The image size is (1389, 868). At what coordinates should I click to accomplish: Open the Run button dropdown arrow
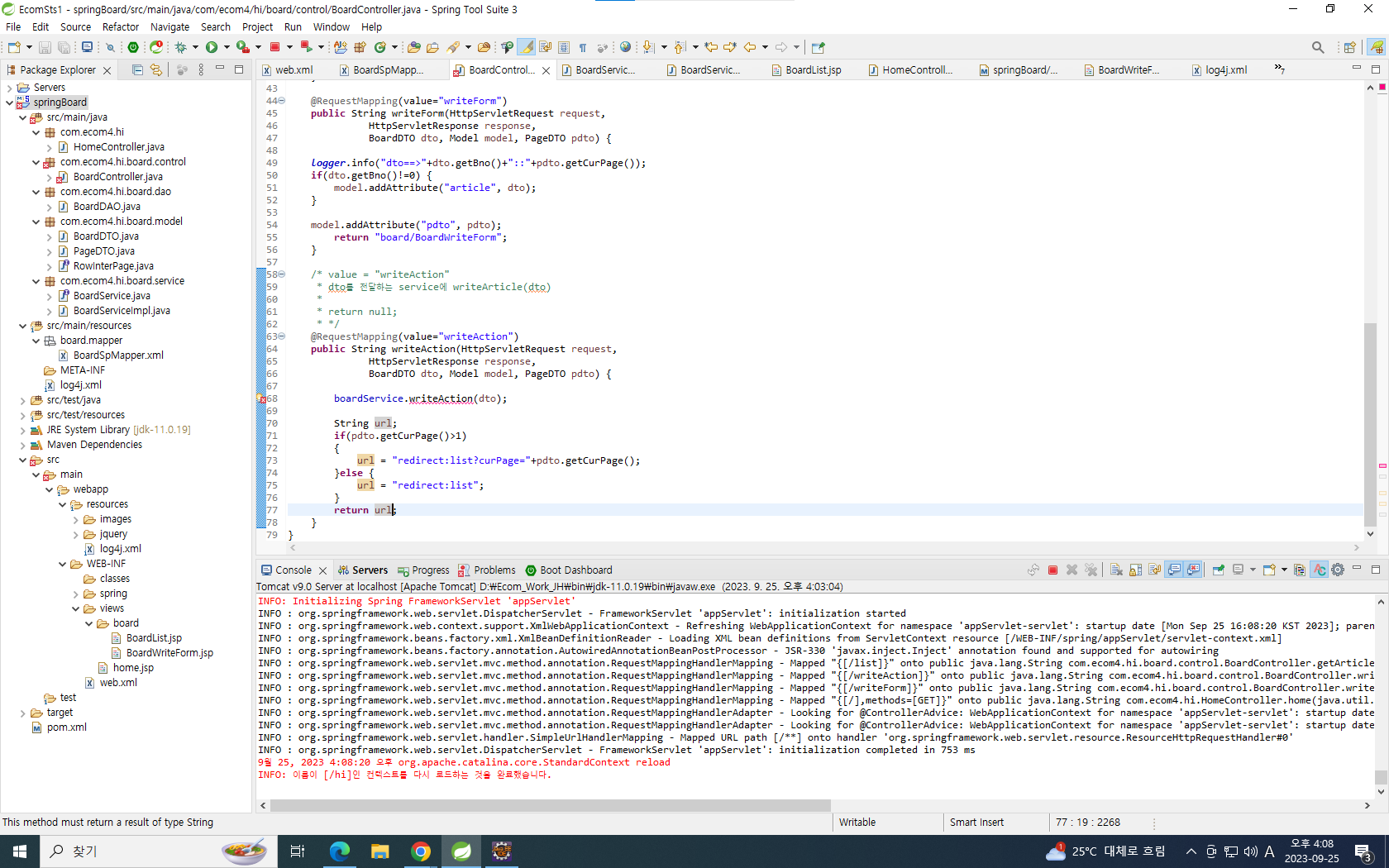point(226,47)
